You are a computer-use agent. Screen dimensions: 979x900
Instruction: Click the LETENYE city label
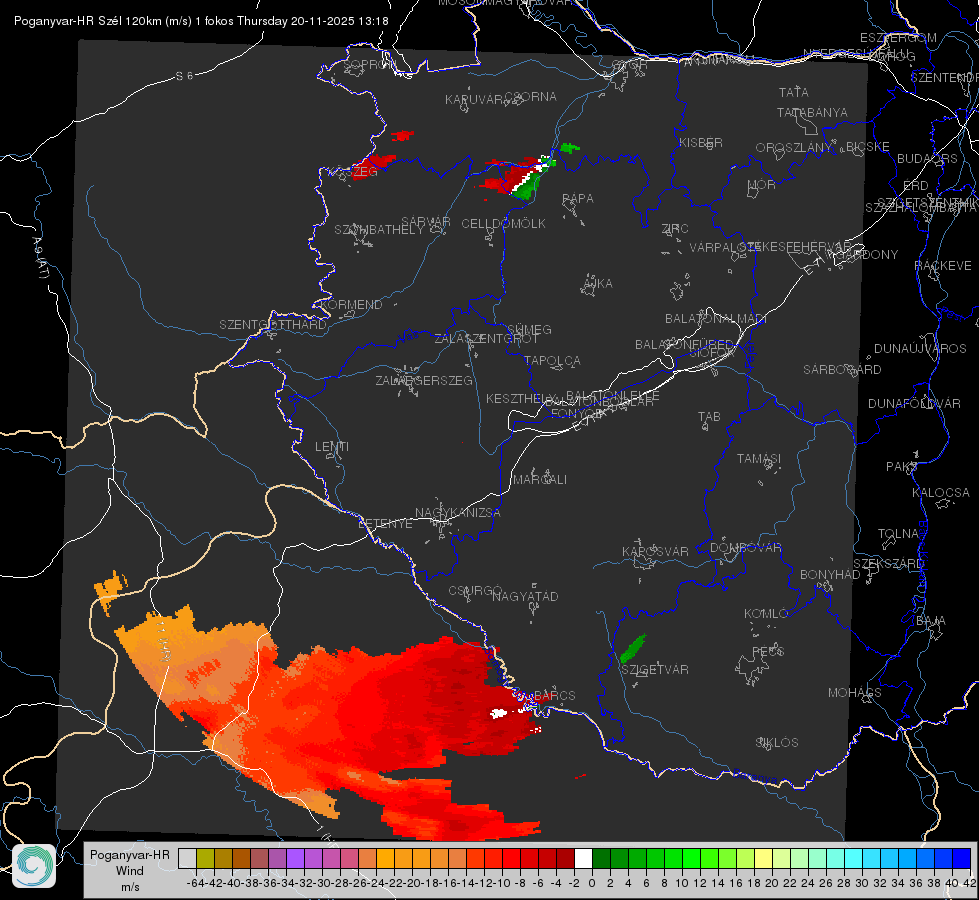(x=385, y=523)
